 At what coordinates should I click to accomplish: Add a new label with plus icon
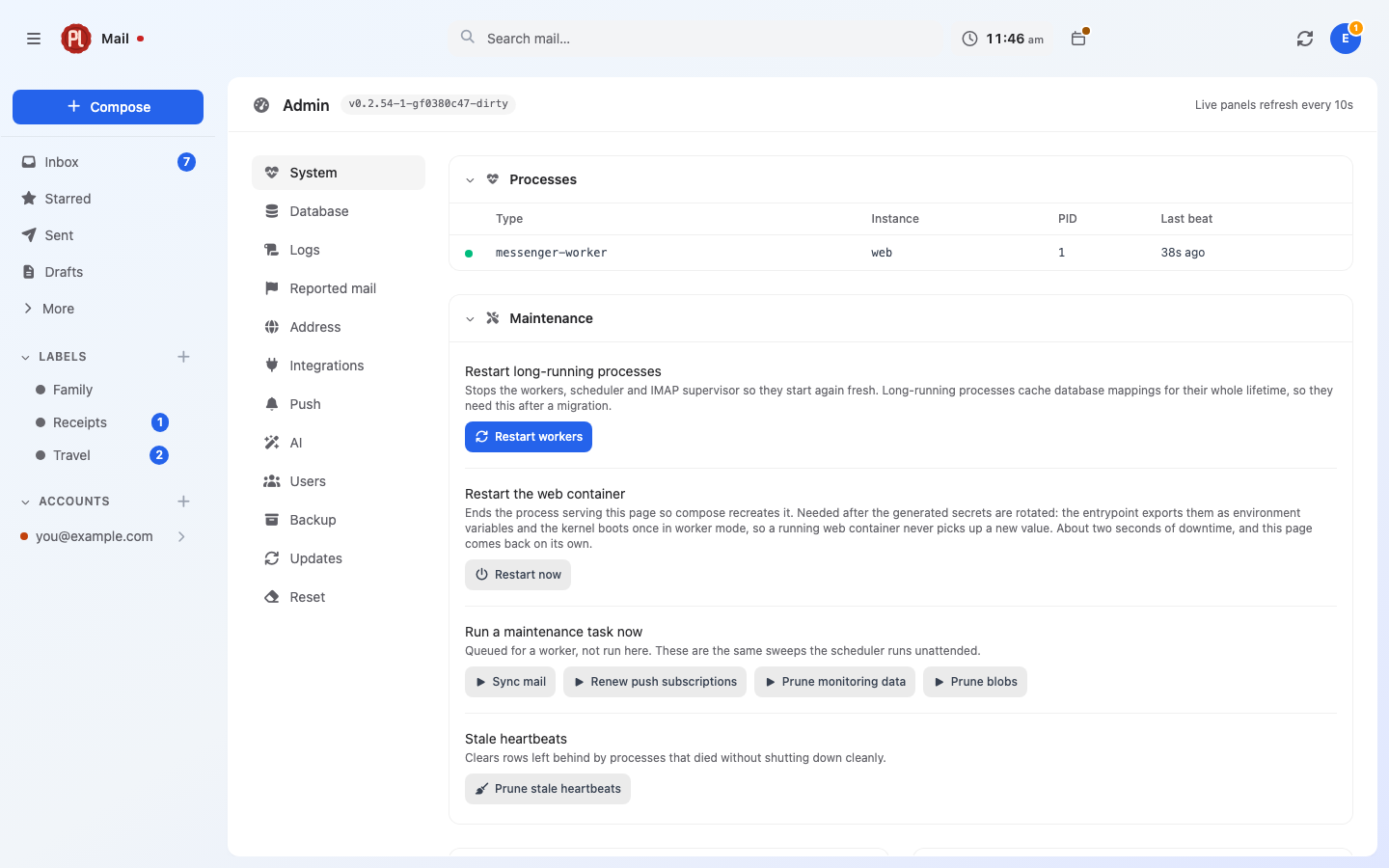click(x=183, y=357)
